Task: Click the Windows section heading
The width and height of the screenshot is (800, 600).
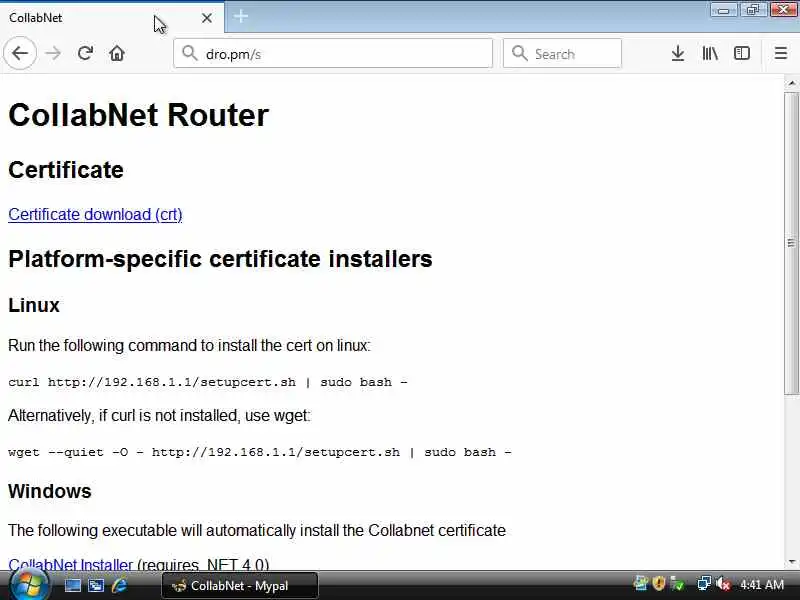Action: pyautogui.click(x=49, y=491)
